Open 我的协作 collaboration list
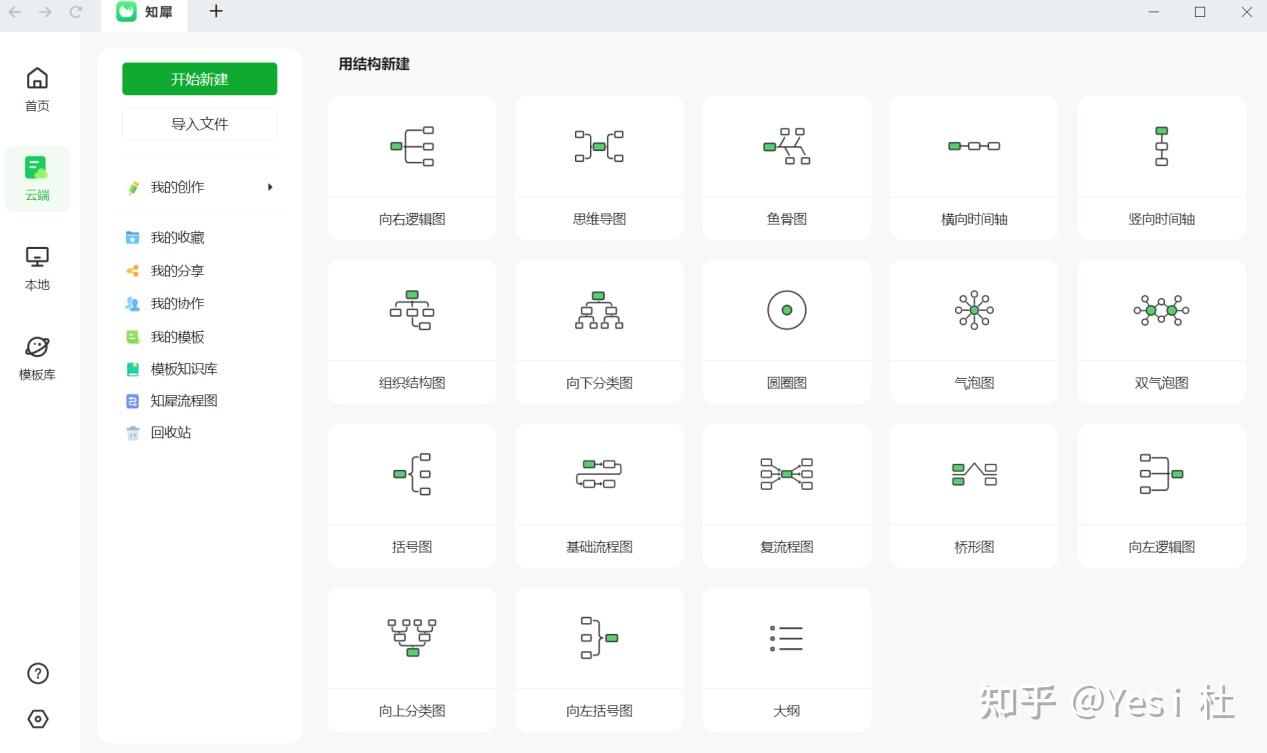The image size is (1267, 753). coord(177,303)
